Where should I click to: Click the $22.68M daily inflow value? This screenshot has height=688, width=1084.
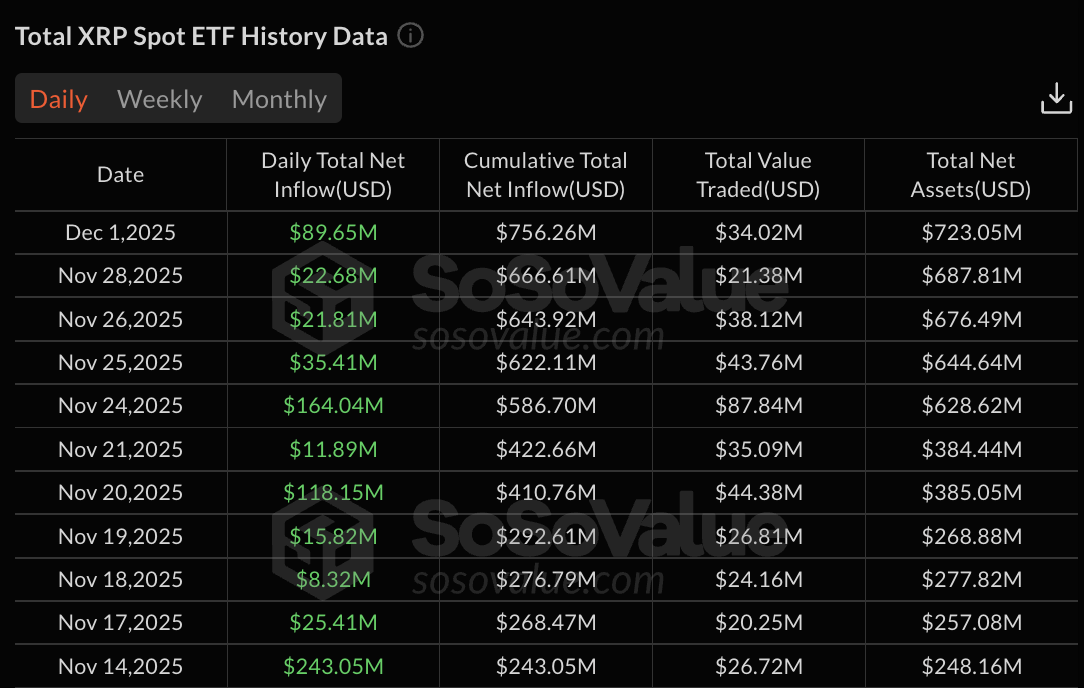(x=333, y=275)
